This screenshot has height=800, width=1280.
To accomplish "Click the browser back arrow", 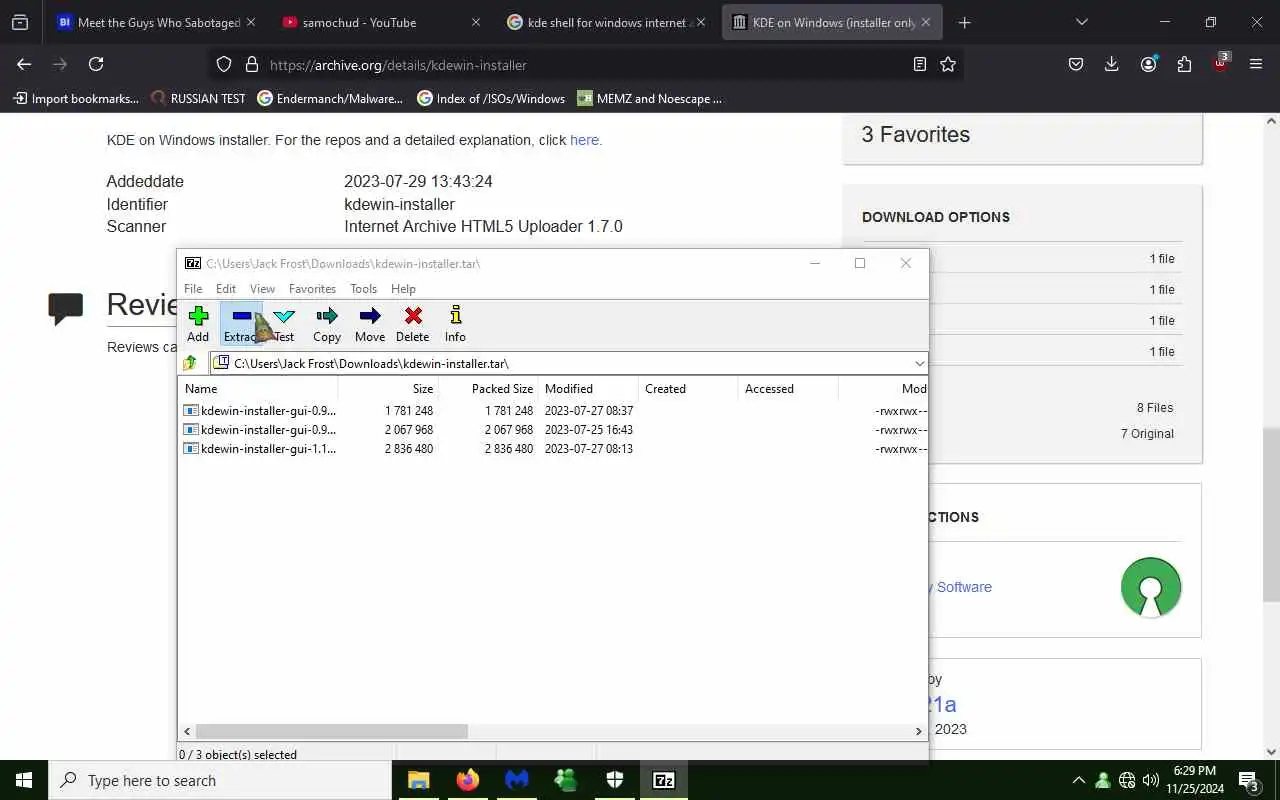I will [24, 64].
